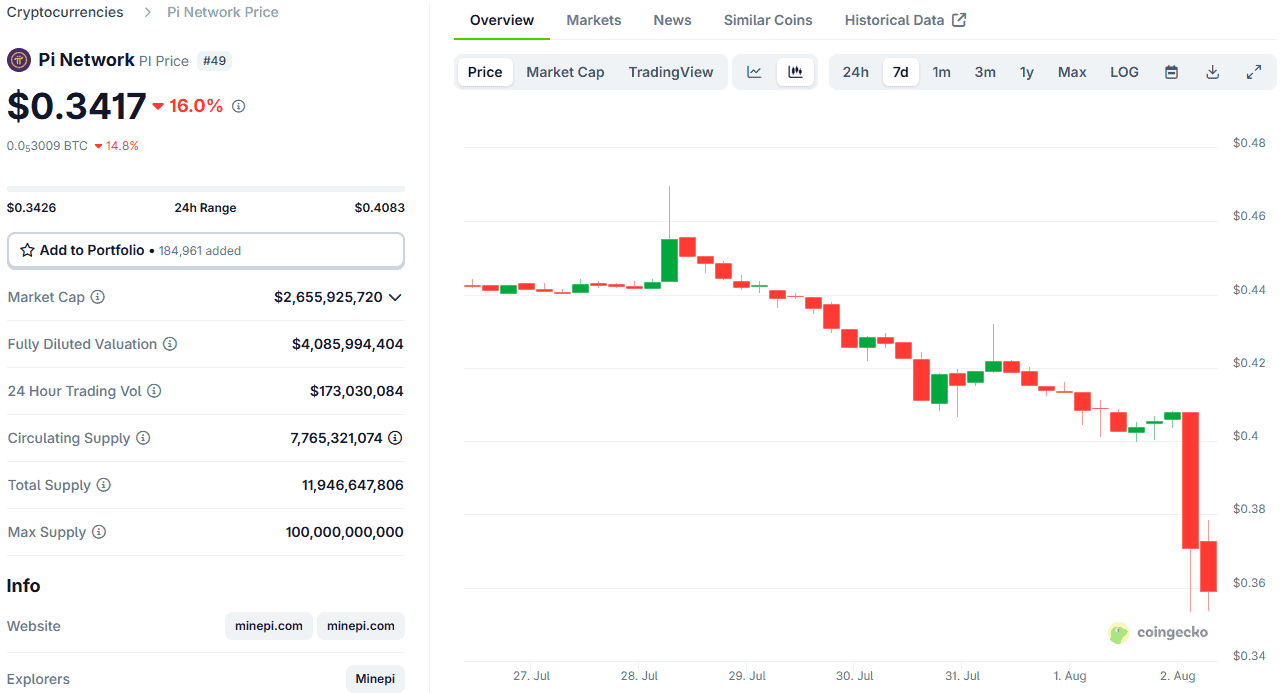This screenshot has height=693, width=1287.
Task: Click the Max supply value row
Action: pyautogui.click(x=344, y=532)
